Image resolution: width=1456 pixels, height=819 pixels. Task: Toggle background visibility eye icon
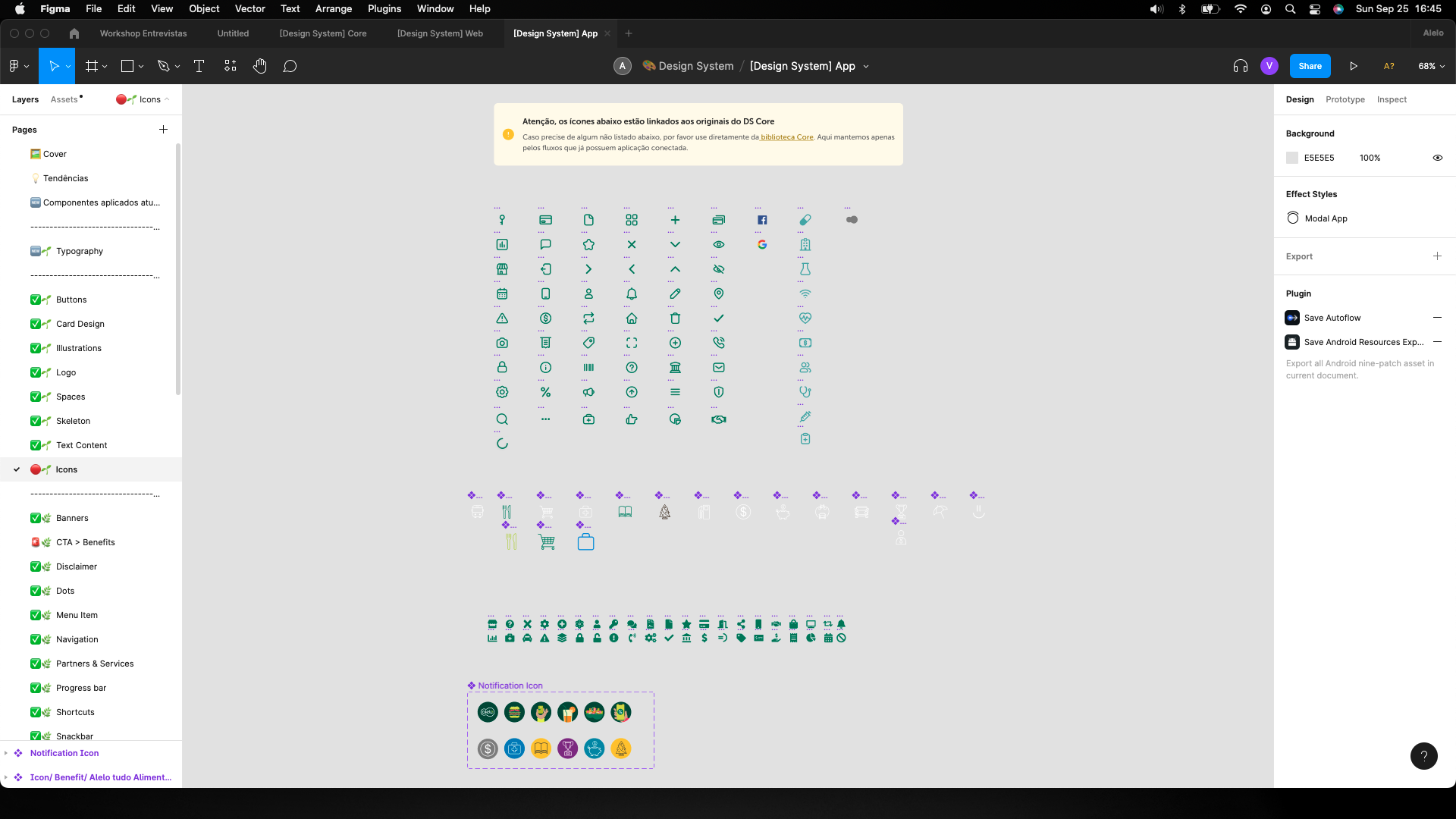[1437, 158]
